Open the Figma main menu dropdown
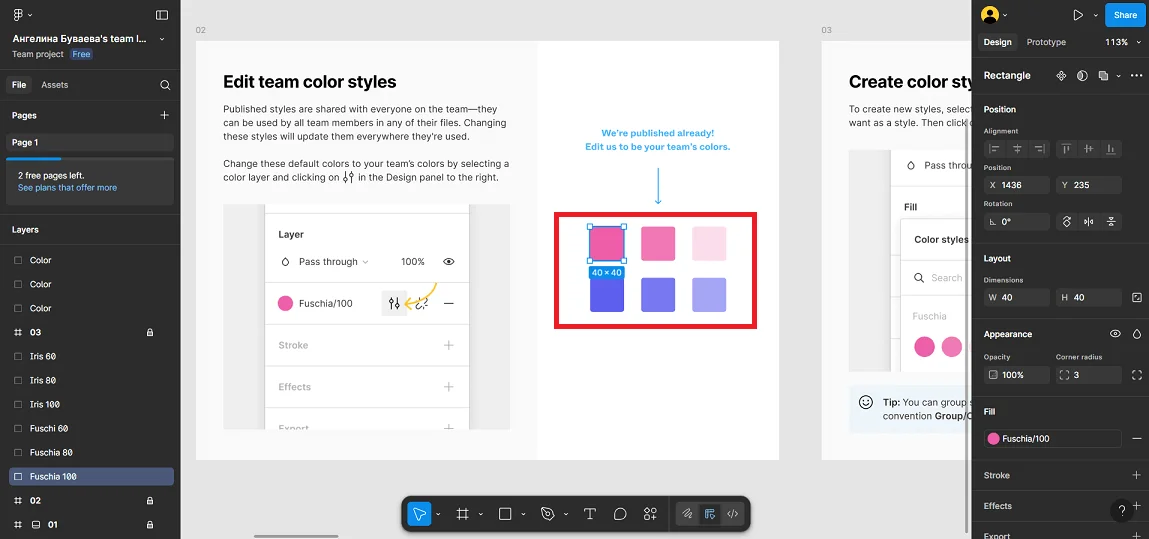Viewport: 1149px width, 539px height. coord(22,15)
